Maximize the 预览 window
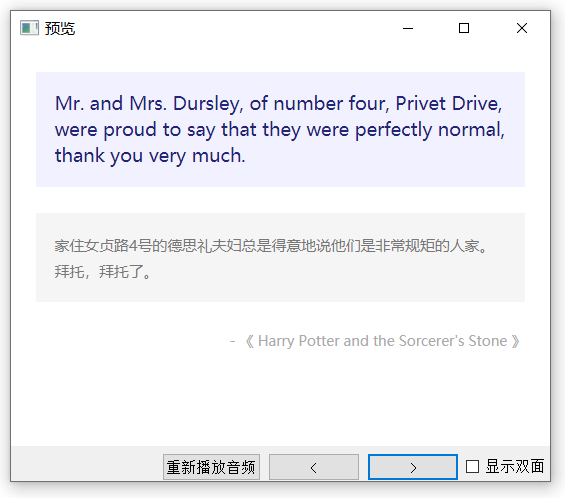The width and height of the screenshot is (565, 498). click(464, 28)
